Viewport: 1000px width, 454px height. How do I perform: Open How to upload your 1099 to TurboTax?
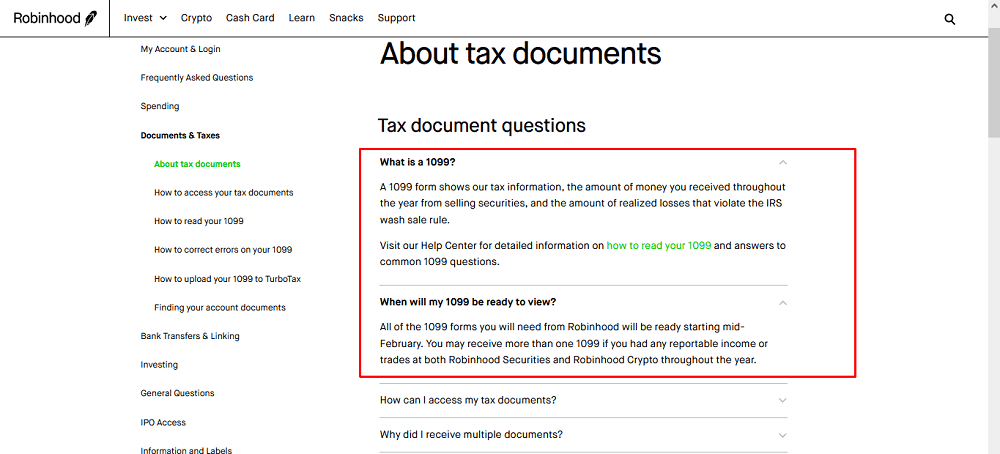tap(227, 279)
